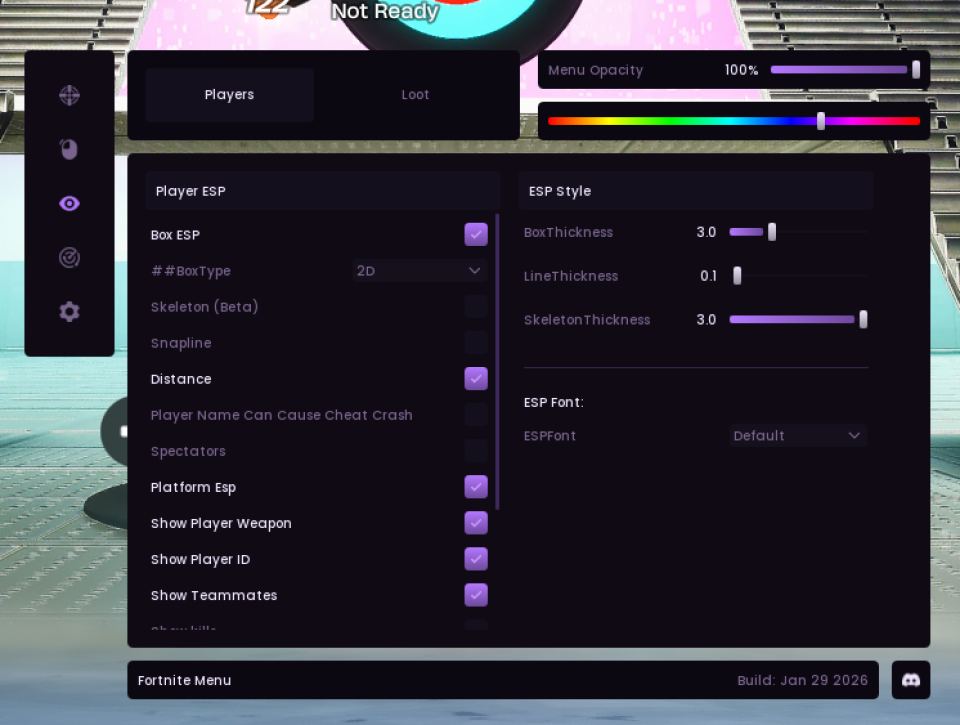Click the ESP Font: label
This screenshot has width=960, height=725.
[553, 402]
